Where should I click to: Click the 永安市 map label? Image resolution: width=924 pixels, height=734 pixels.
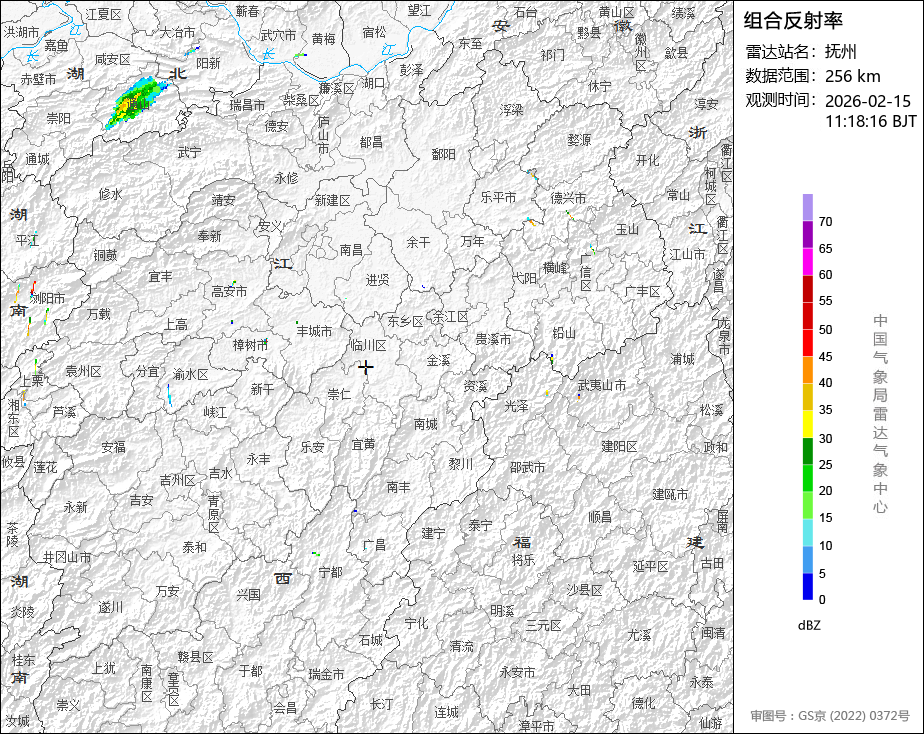(x=517, y=672)
